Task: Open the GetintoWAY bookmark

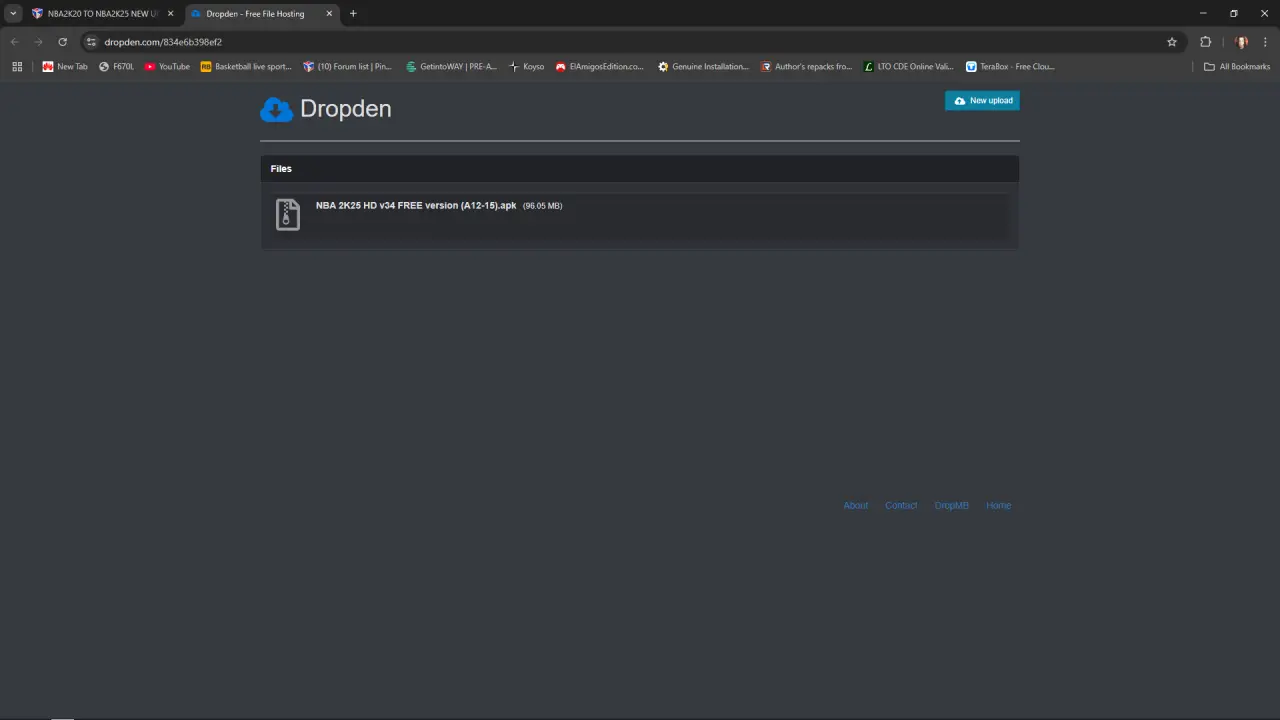Action: [451, 67]
